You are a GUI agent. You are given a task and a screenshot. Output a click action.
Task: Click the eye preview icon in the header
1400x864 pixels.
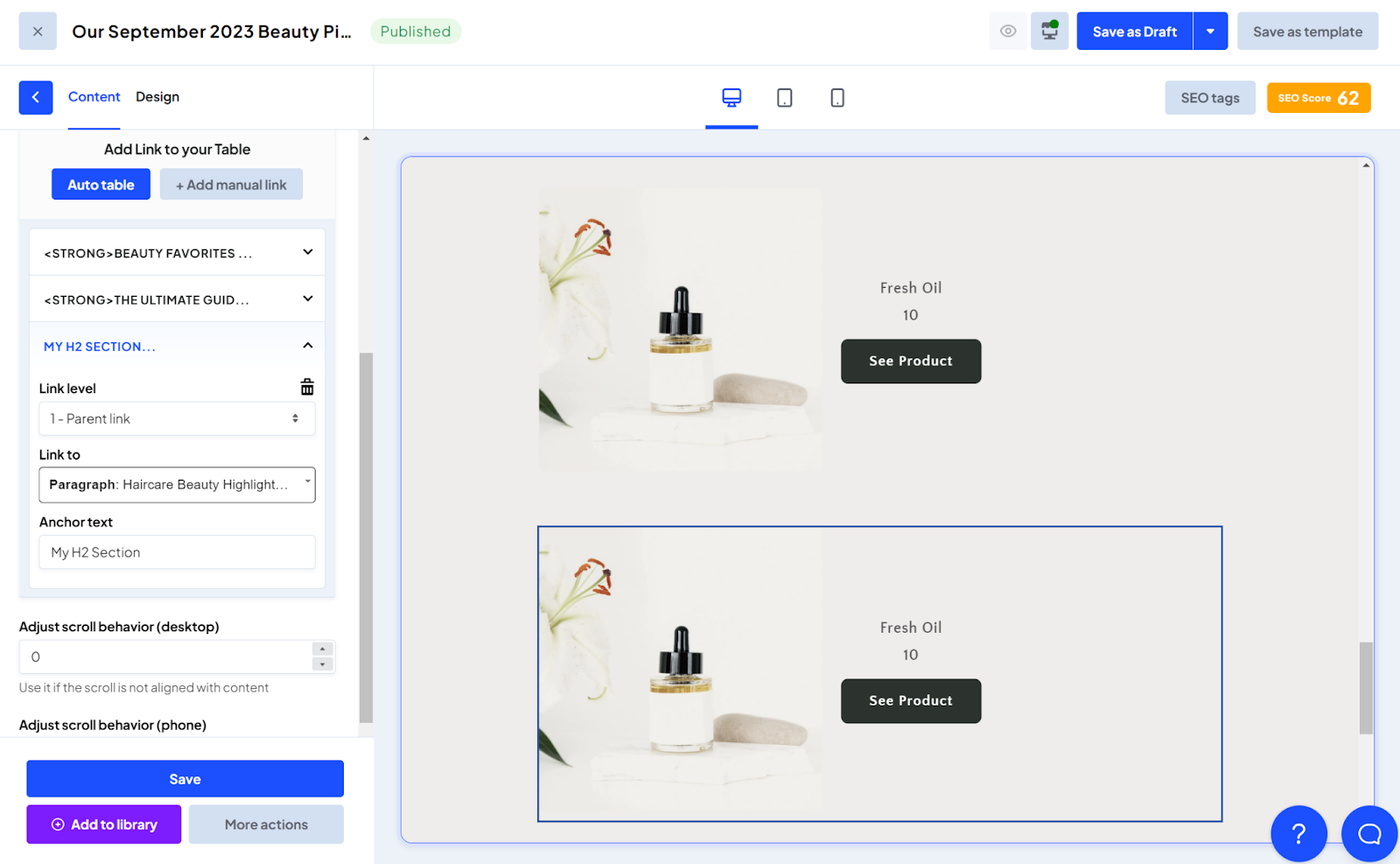tap(1007, 31)
